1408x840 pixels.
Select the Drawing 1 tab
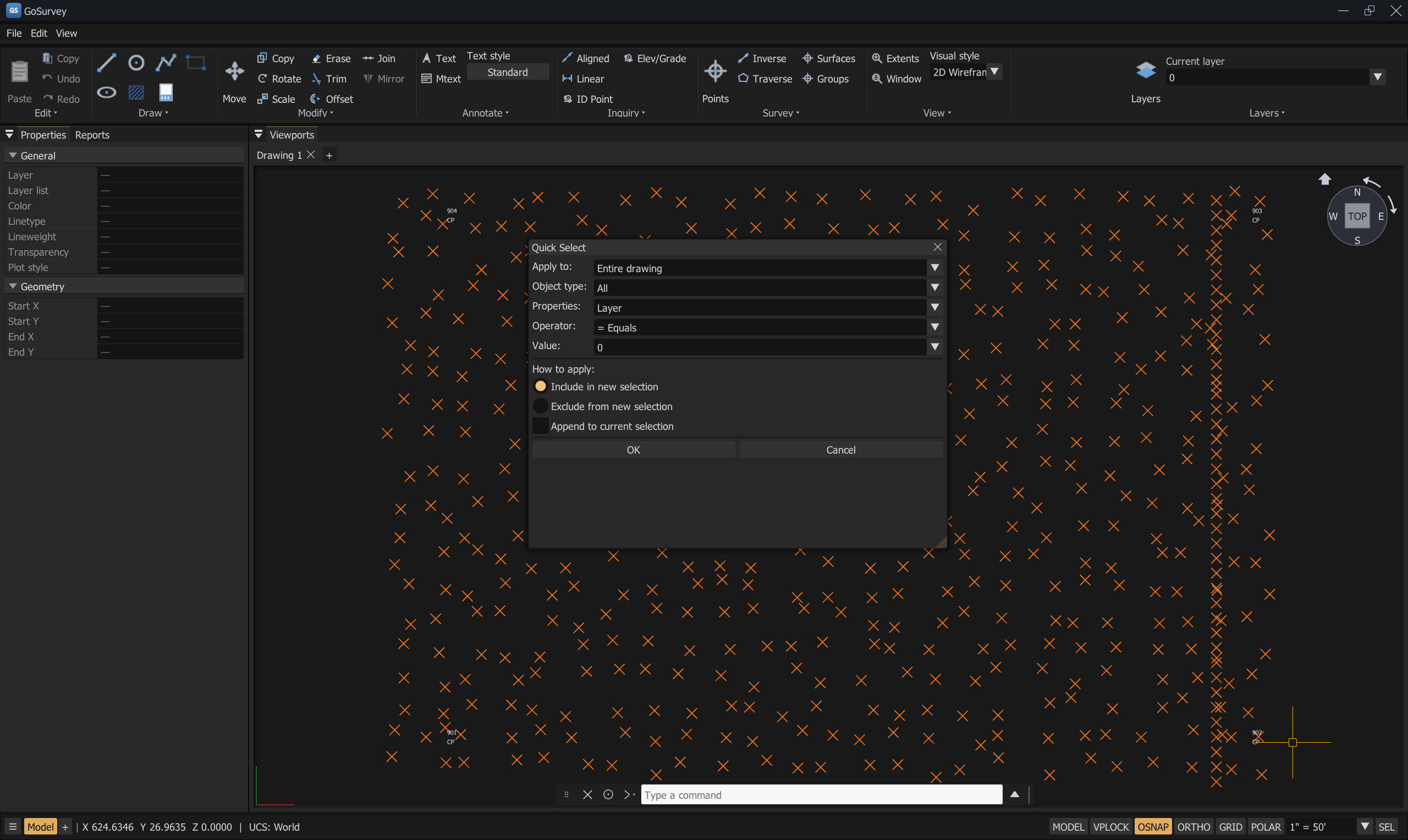[x=279, y=155]
